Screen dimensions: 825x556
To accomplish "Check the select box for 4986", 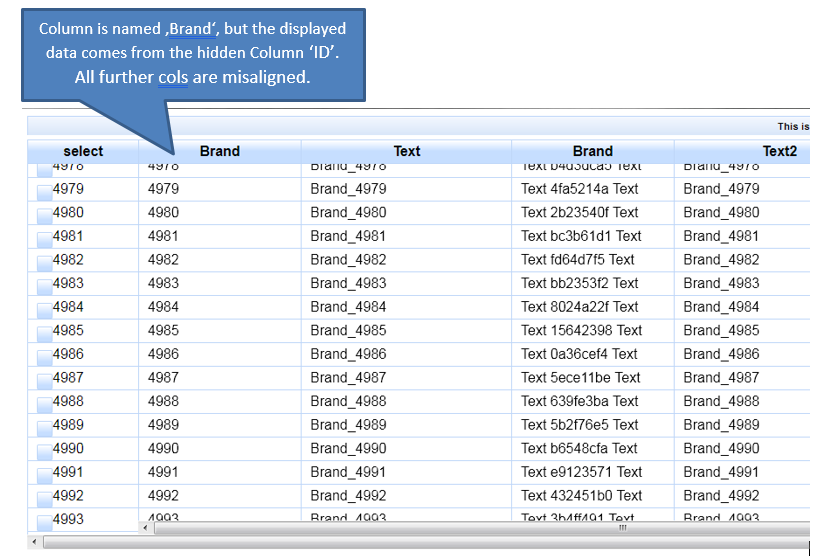I will click(x=45, y=358).
